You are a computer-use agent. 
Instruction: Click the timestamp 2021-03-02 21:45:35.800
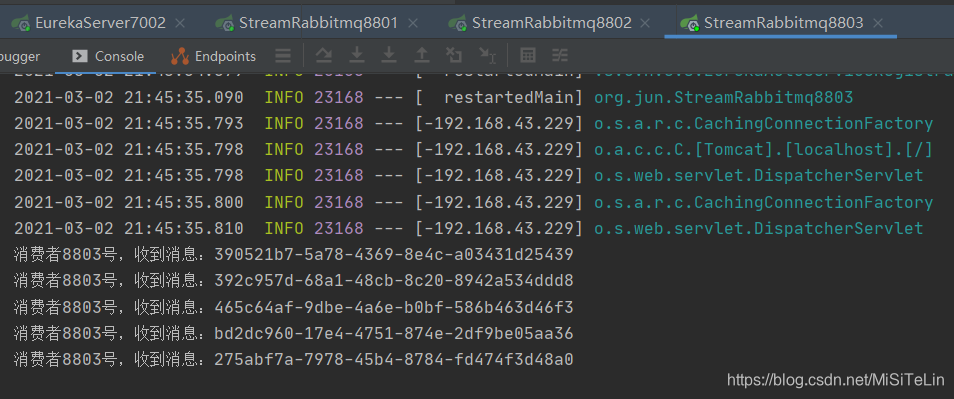pyautogui.click(x=129, y=203)
